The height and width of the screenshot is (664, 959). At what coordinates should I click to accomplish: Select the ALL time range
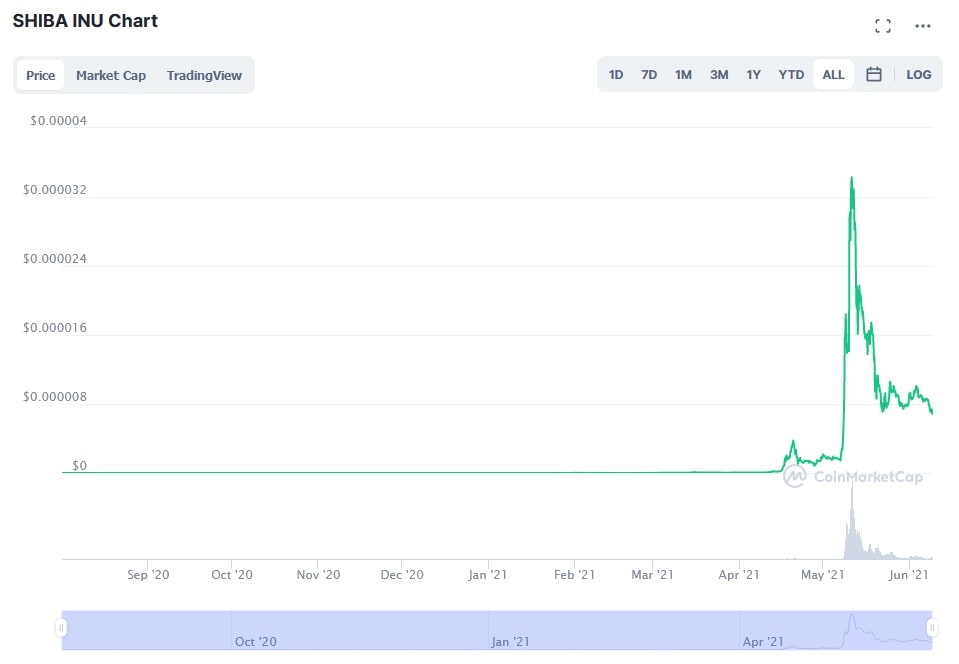[833, 75]
